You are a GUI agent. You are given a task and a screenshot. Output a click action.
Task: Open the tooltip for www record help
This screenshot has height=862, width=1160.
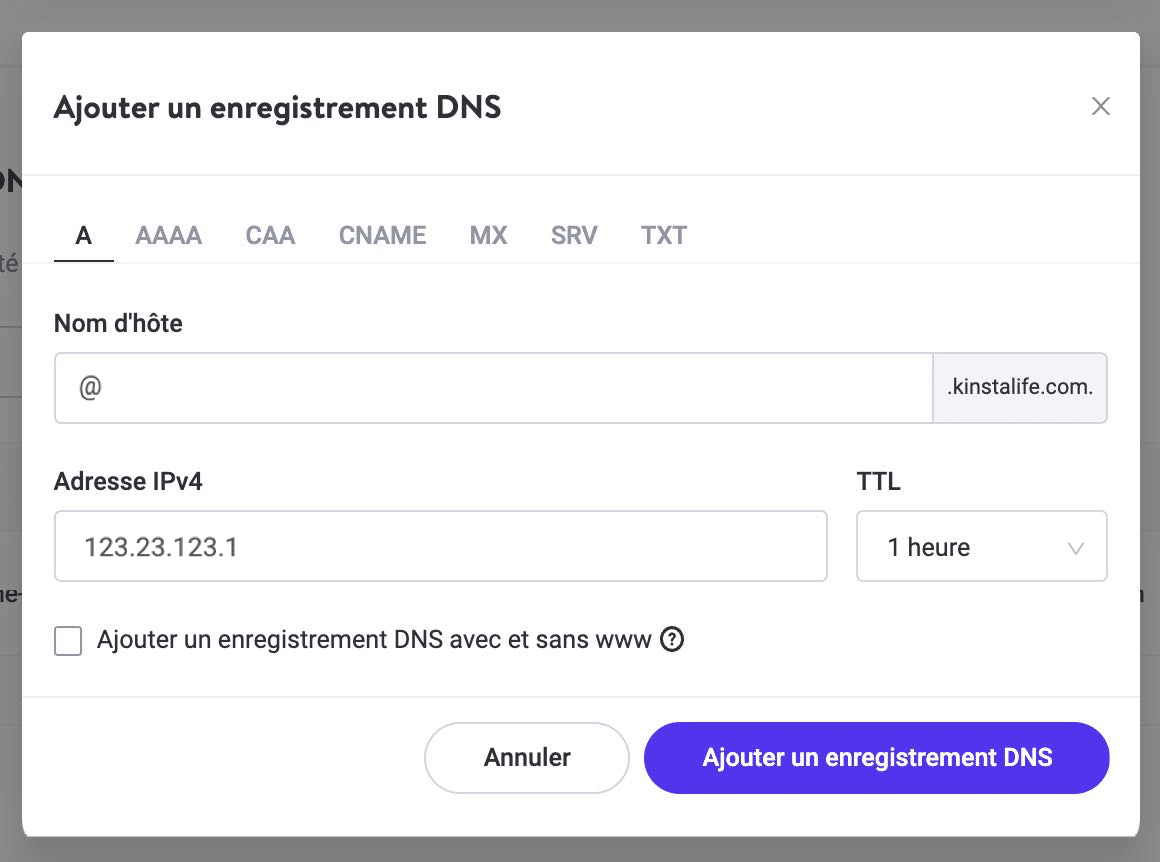(x=672, y=639)
